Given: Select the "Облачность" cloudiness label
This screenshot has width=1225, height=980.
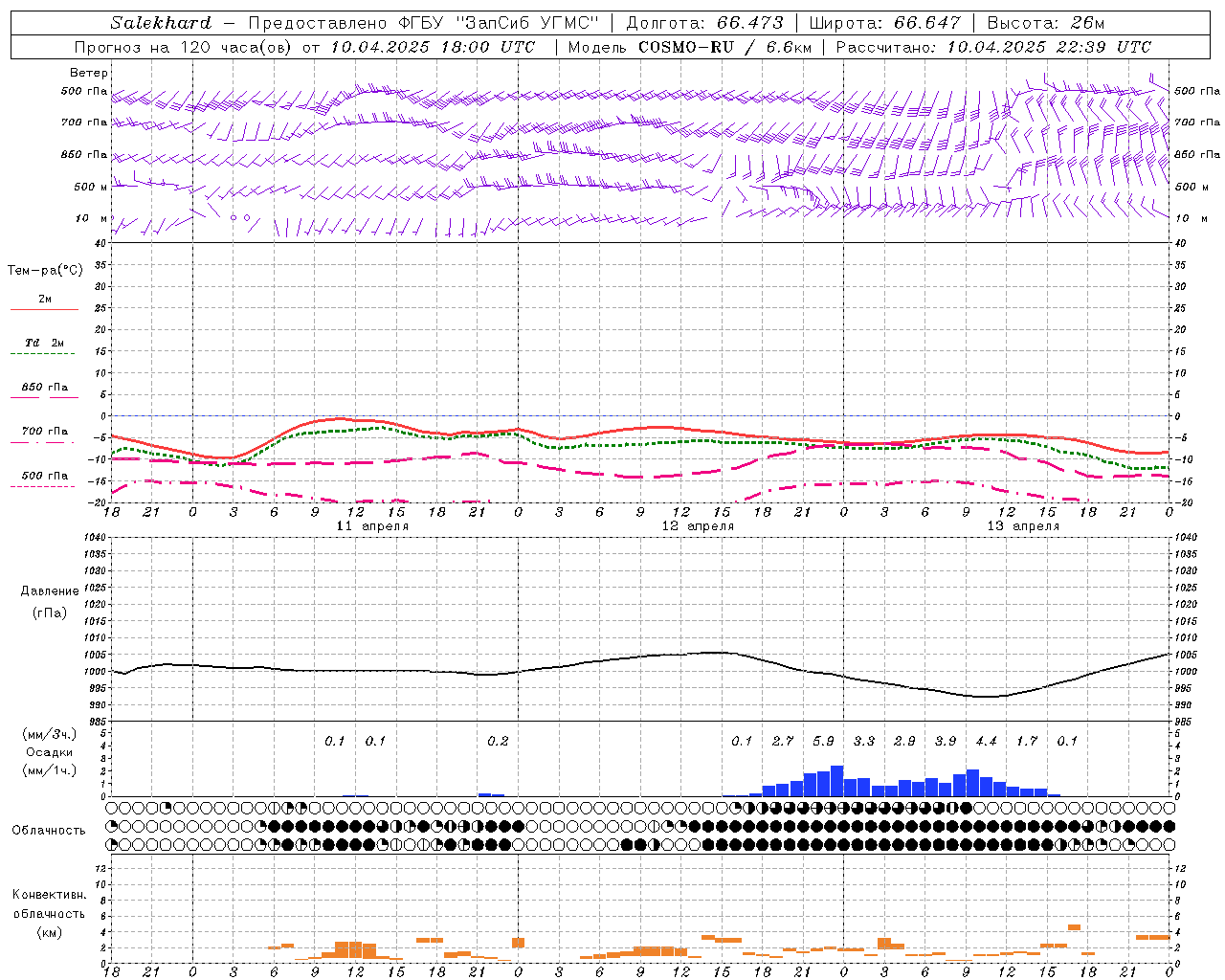Looking at the screenshot, I should point(49,831).
